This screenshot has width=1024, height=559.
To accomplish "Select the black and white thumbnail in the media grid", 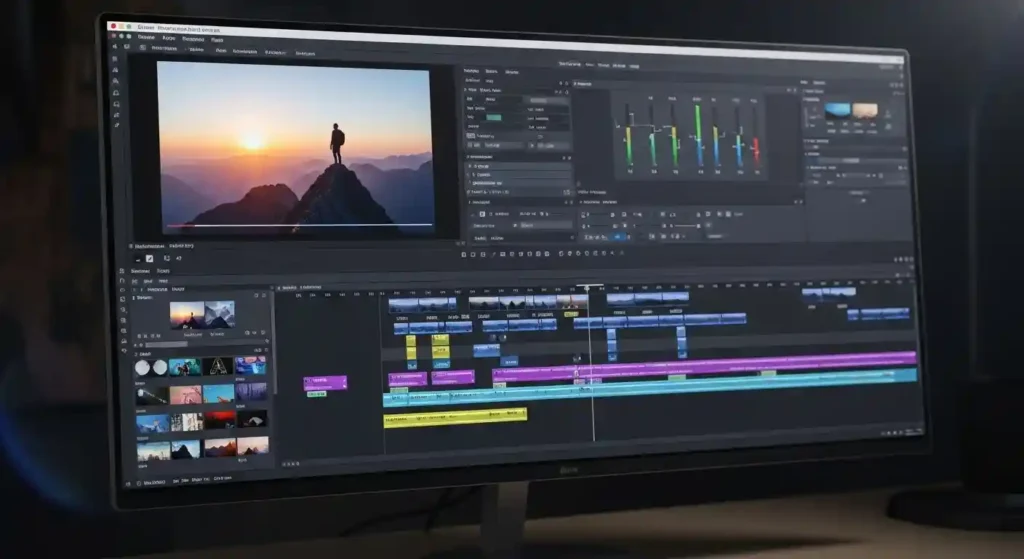I will [186, 423].
